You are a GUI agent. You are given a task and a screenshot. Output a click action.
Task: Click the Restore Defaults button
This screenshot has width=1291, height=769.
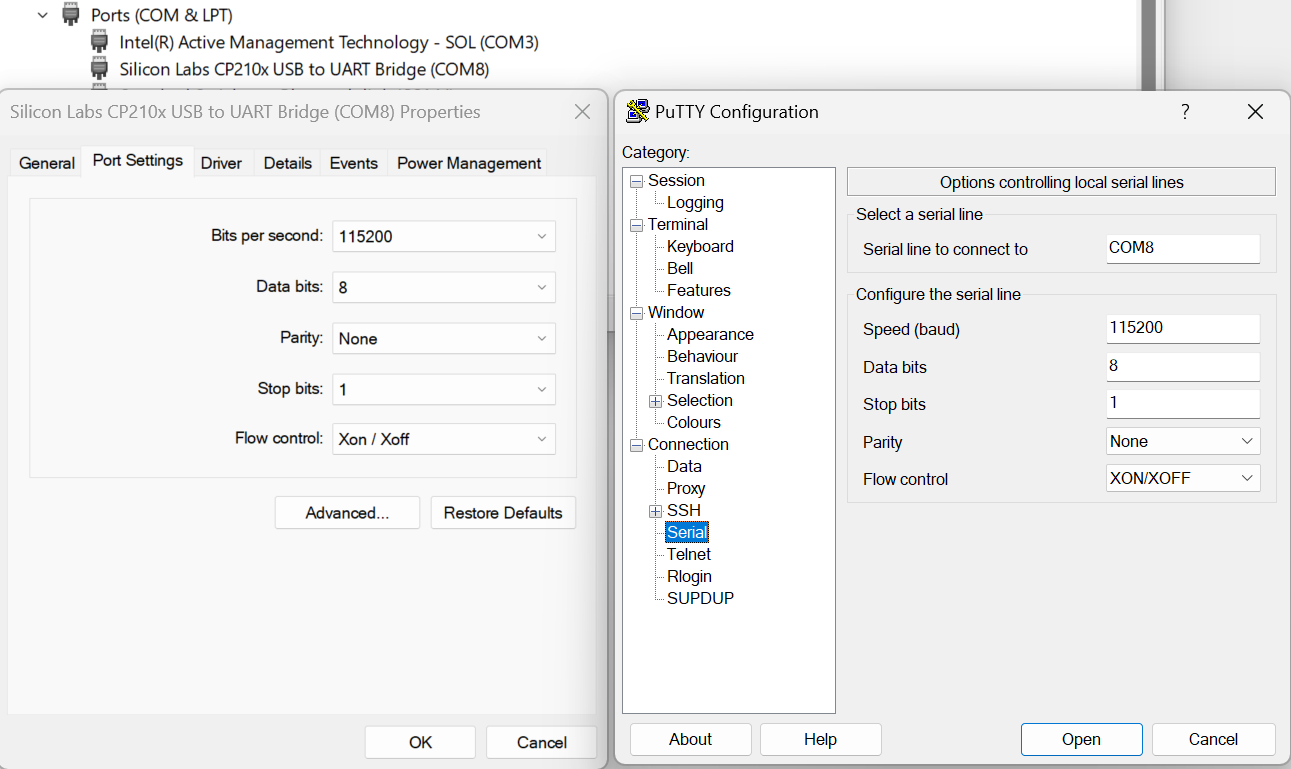[503, 513]
